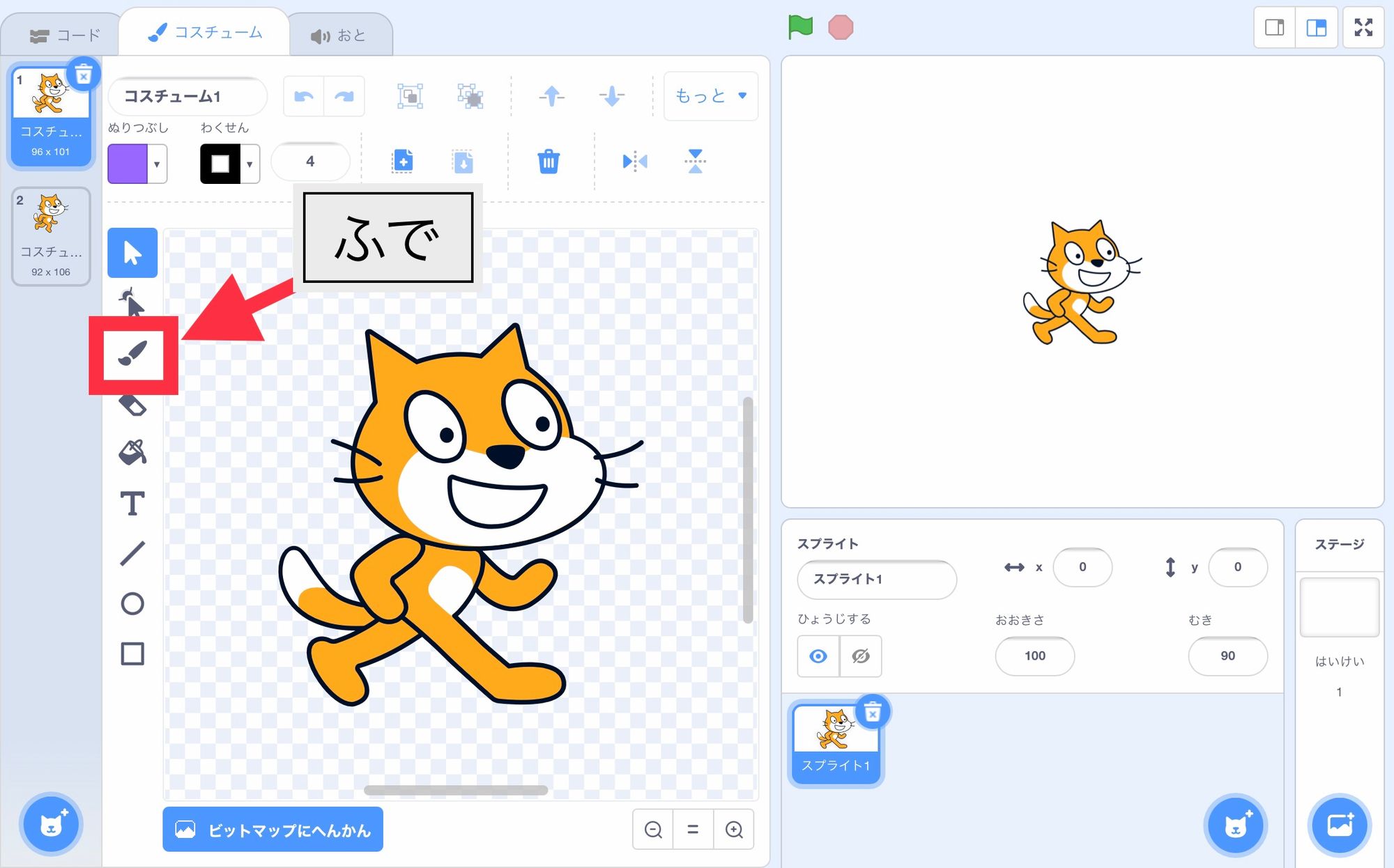Select the Text tool
1394x868 pixels.
[132, 503]
